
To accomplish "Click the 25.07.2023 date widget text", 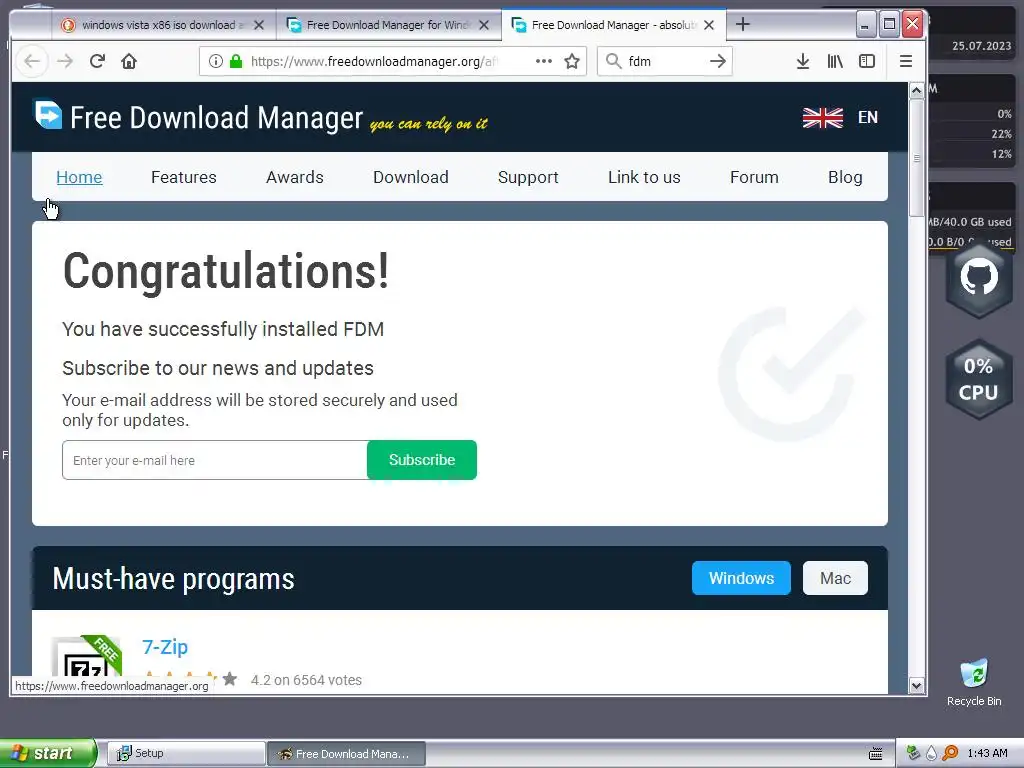I will (x=981, y=46).
